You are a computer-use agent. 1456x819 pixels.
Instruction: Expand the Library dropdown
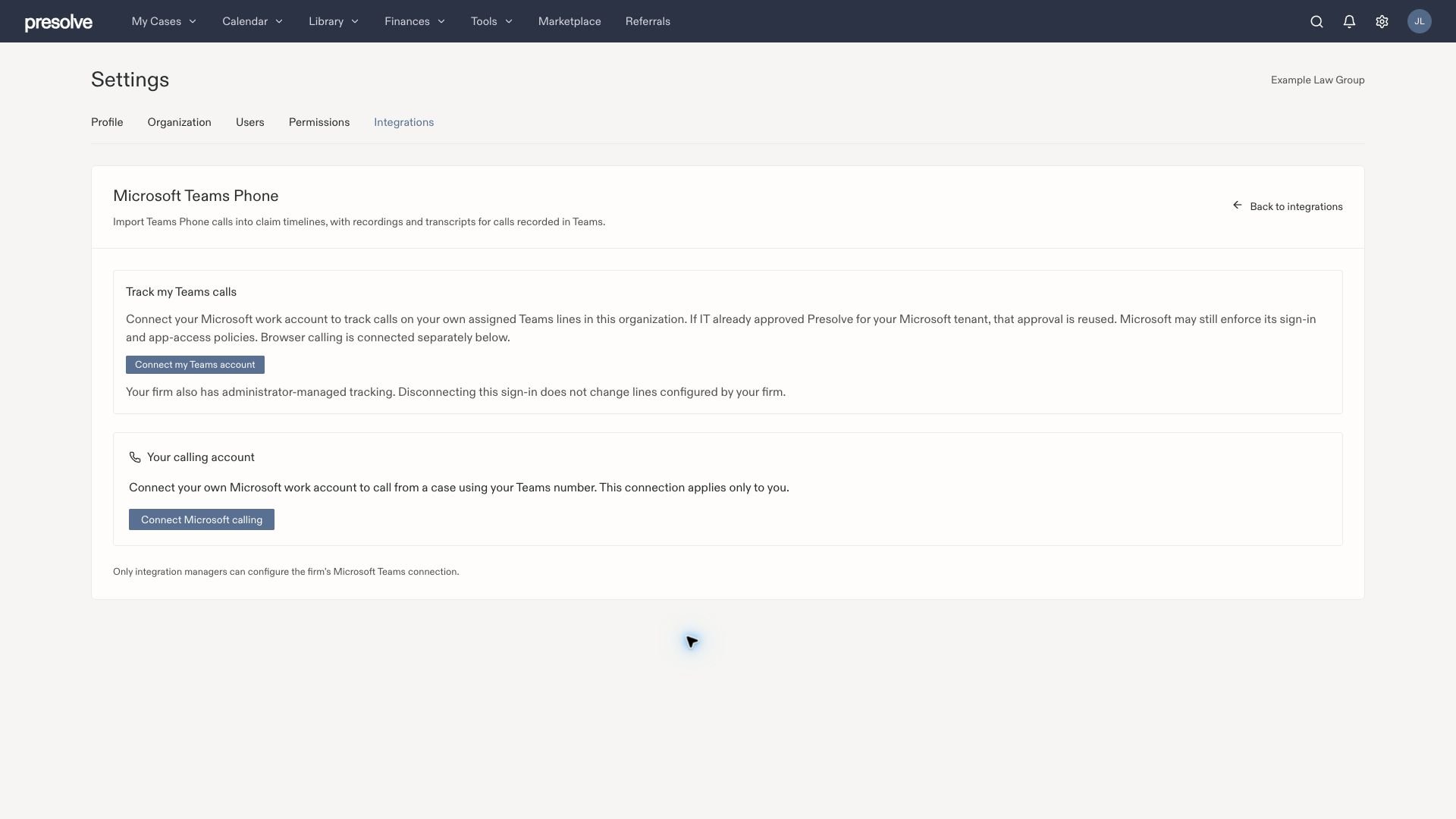point(334,21)
